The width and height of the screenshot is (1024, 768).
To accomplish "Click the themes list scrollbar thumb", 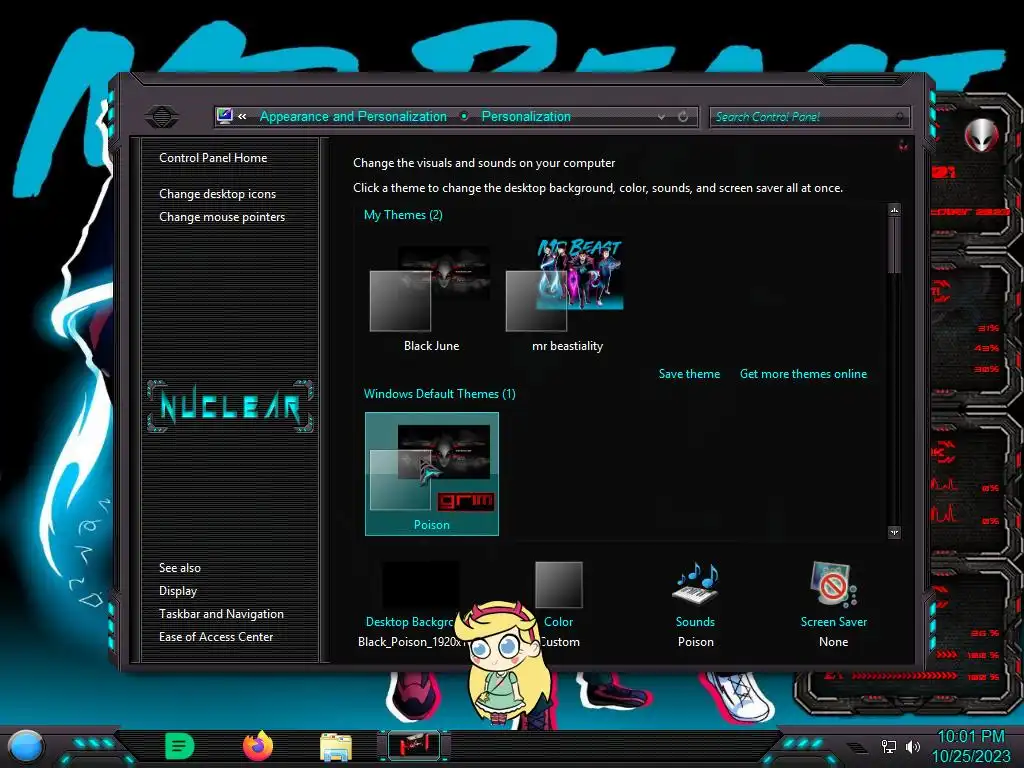I will (x=894, y=245).
